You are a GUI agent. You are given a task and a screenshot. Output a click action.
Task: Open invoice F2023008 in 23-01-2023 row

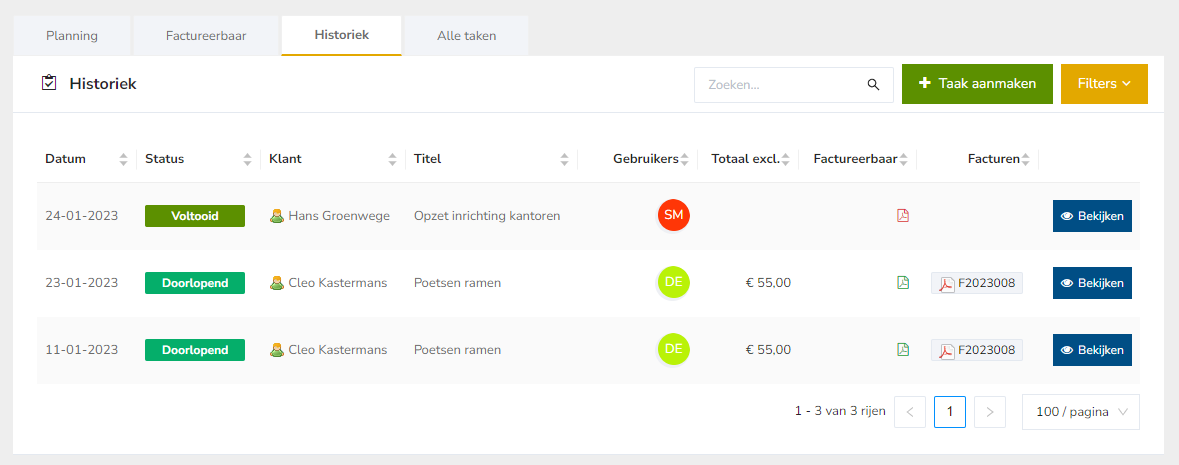coord(977,283)
